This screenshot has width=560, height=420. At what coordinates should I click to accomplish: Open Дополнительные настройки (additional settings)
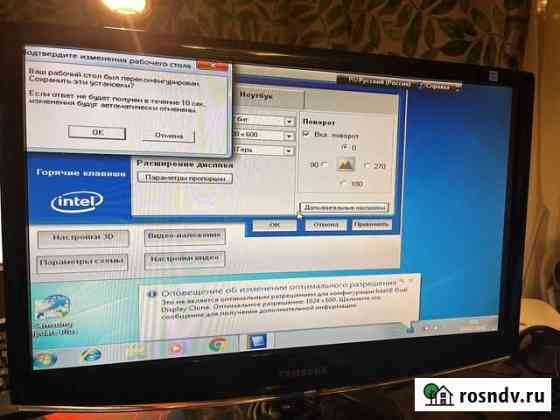[x=344, y=208]
